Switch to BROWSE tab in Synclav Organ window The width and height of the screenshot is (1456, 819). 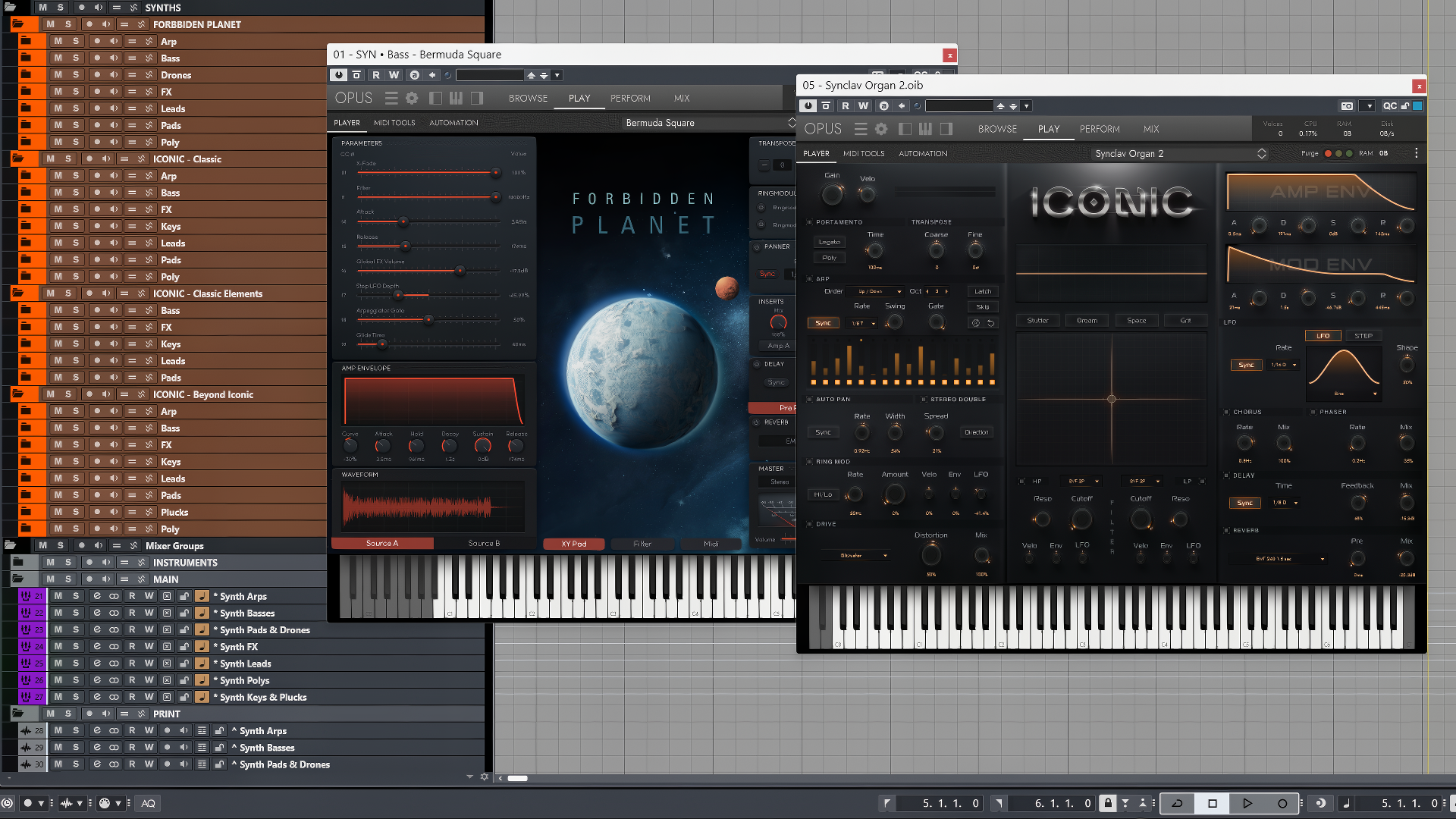point(997,129)
